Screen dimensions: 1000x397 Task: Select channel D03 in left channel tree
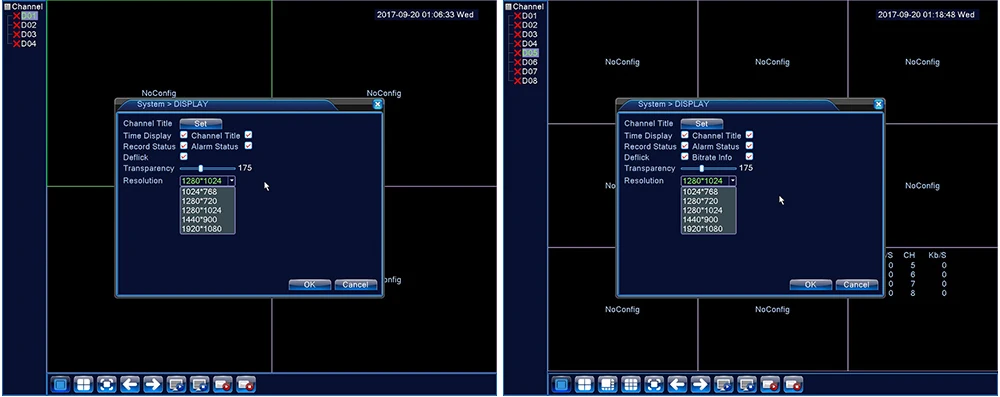tap(28, 34)
